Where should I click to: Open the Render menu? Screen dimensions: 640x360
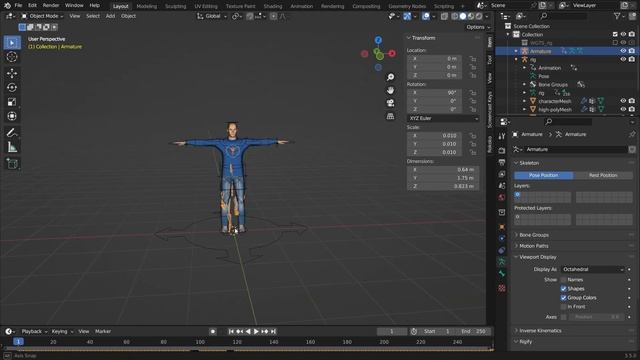tap(51, 5)
